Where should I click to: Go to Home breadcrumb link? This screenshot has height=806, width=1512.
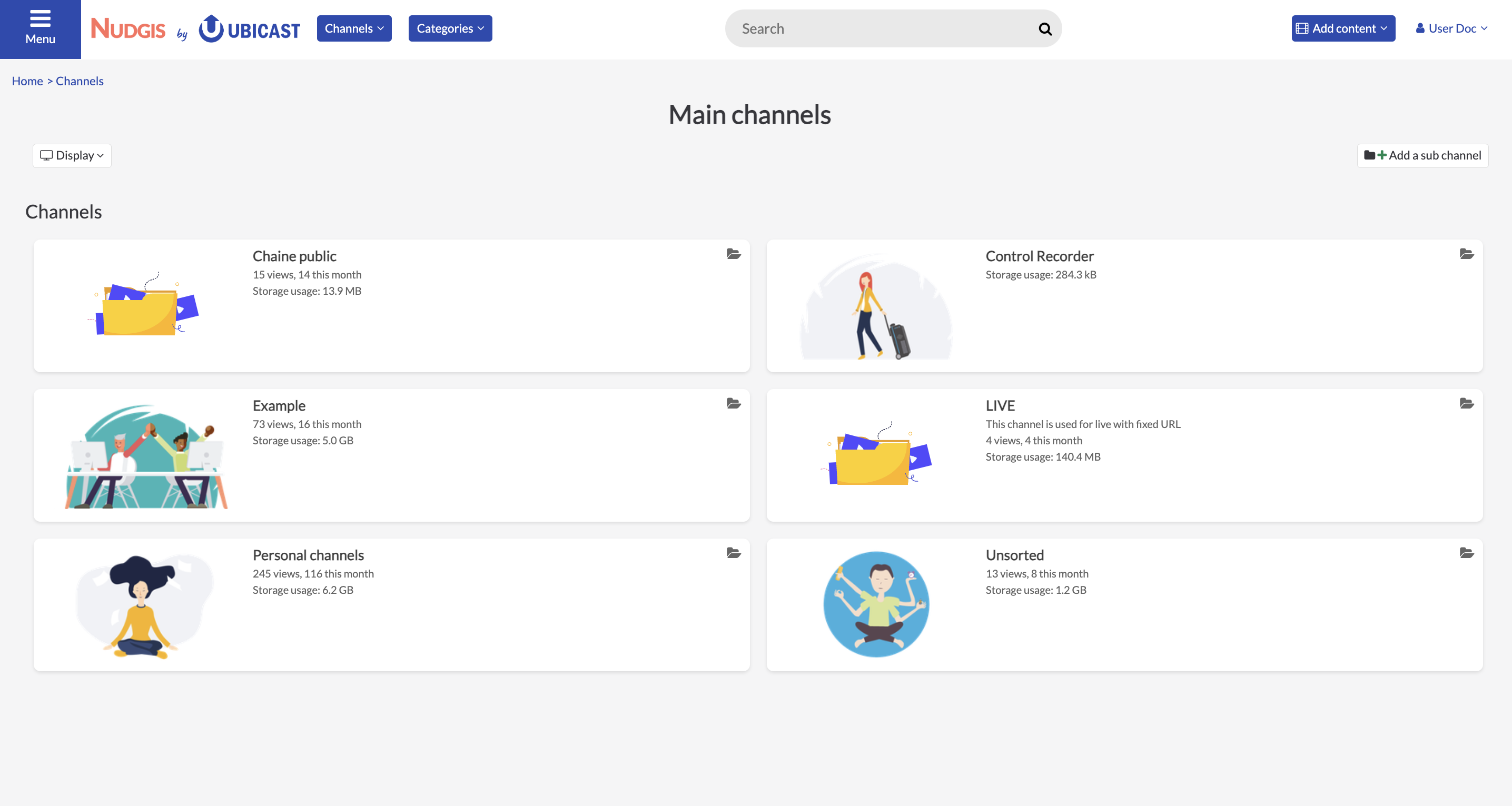point(27,81)
